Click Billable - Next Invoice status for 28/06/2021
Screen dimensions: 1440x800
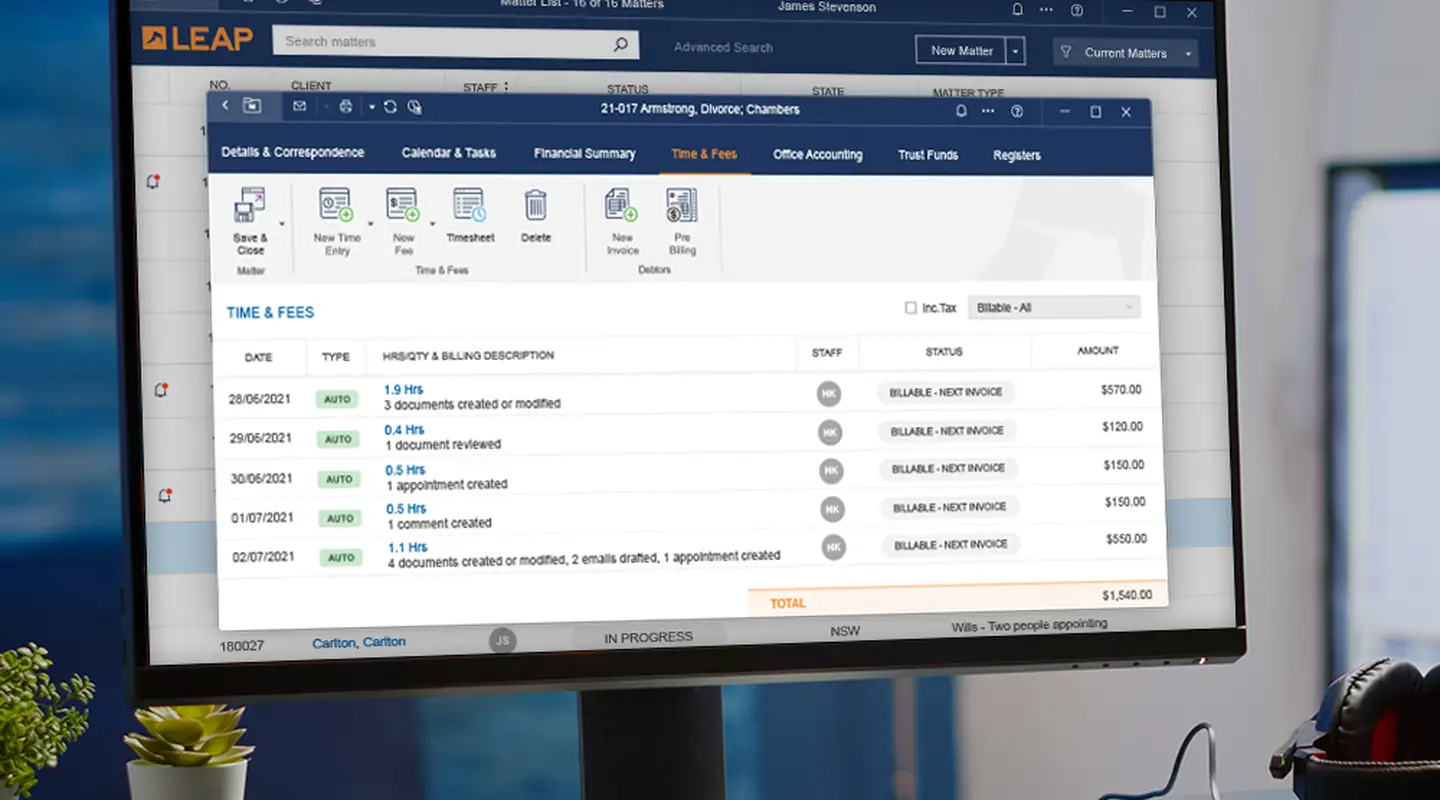click(946, 392)
